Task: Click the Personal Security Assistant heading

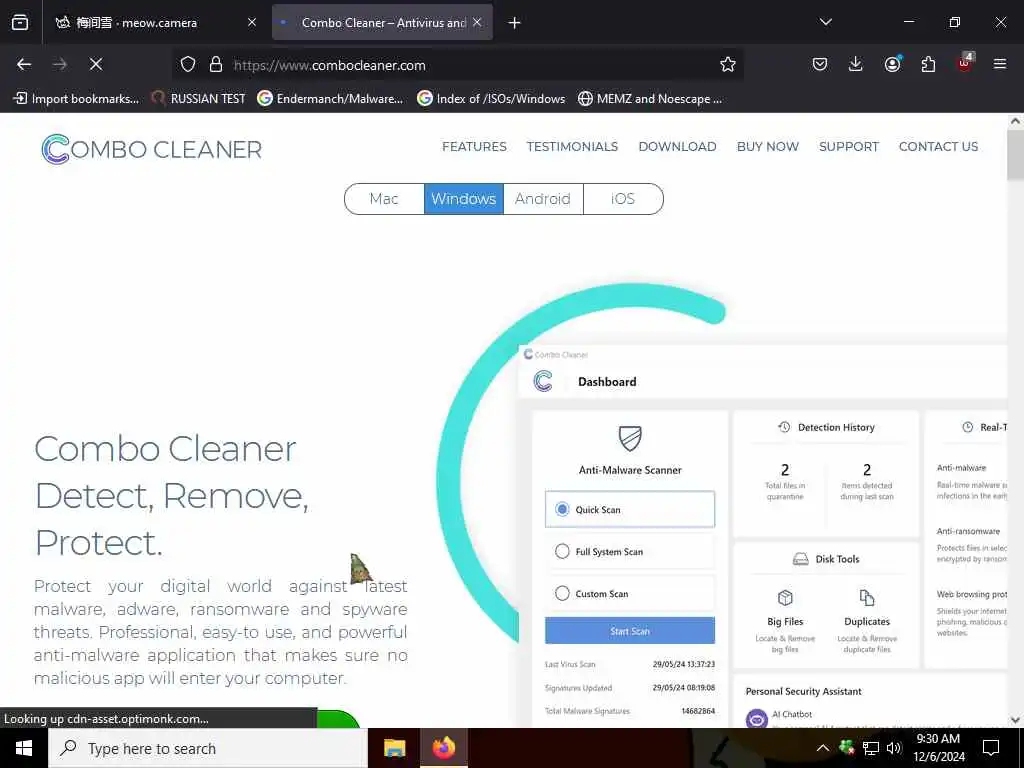Action: click(x=803, y=691)
